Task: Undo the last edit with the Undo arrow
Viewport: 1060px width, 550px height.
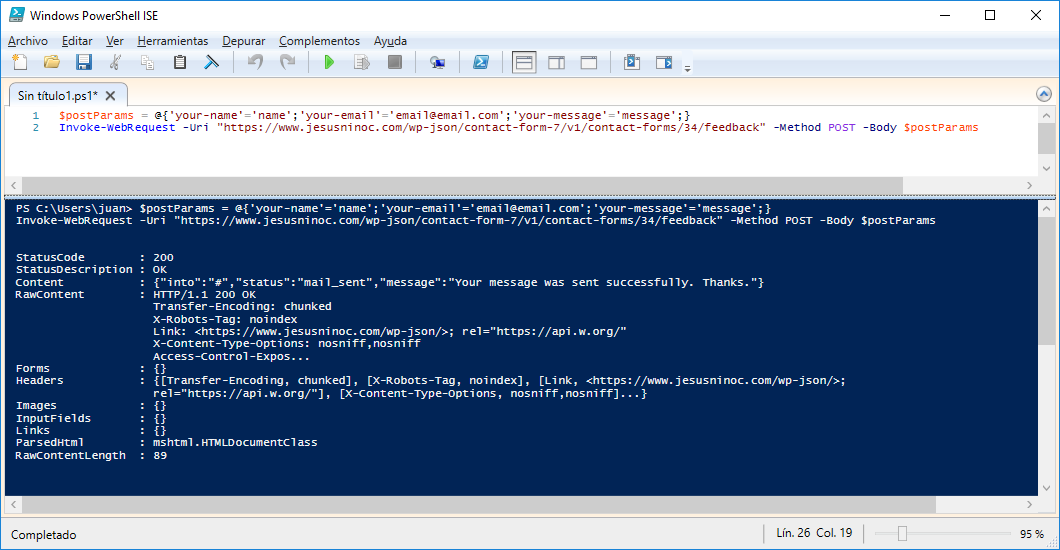Action: (x=256, y=63)
